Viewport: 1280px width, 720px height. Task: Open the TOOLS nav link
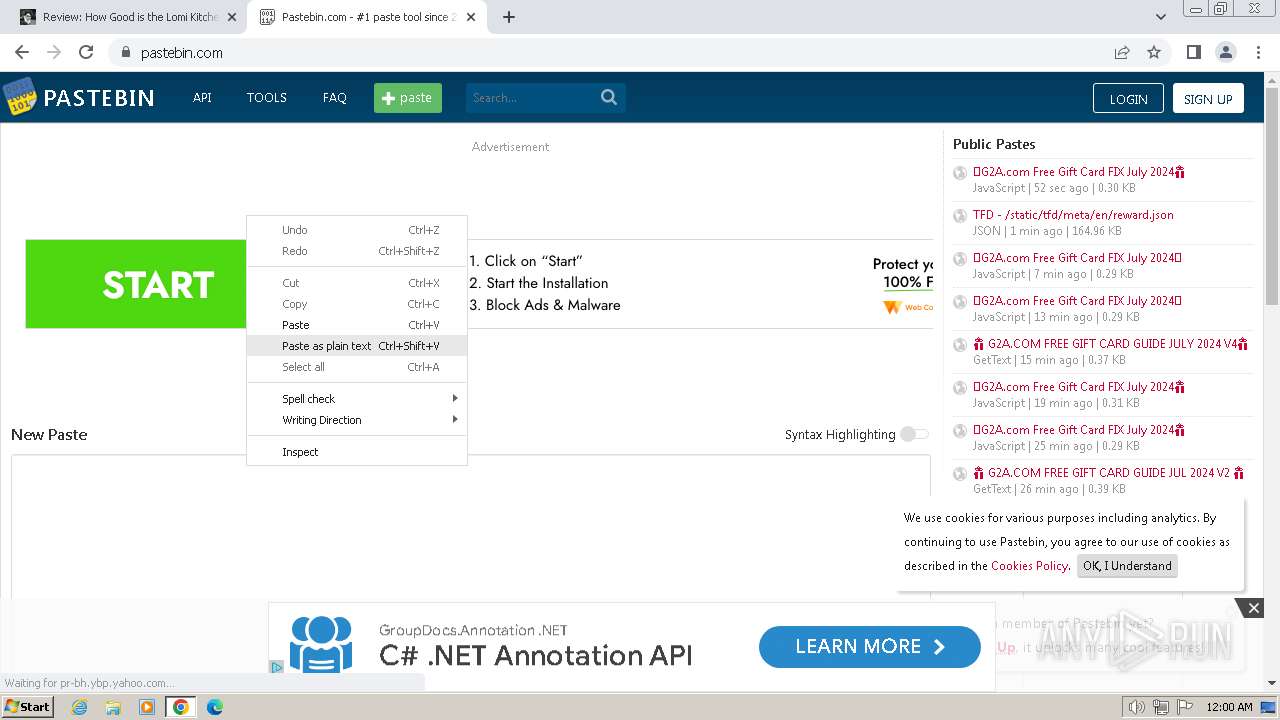click(267, 97)
